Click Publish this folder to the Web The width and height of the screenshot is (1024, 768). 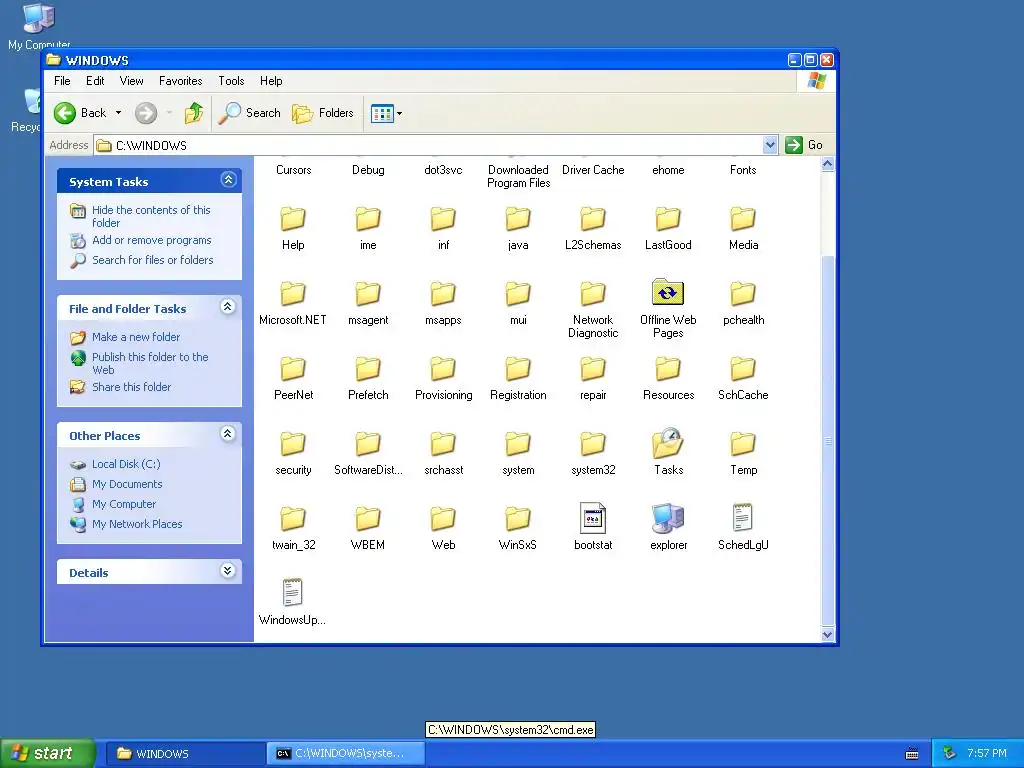pos(150,363)
